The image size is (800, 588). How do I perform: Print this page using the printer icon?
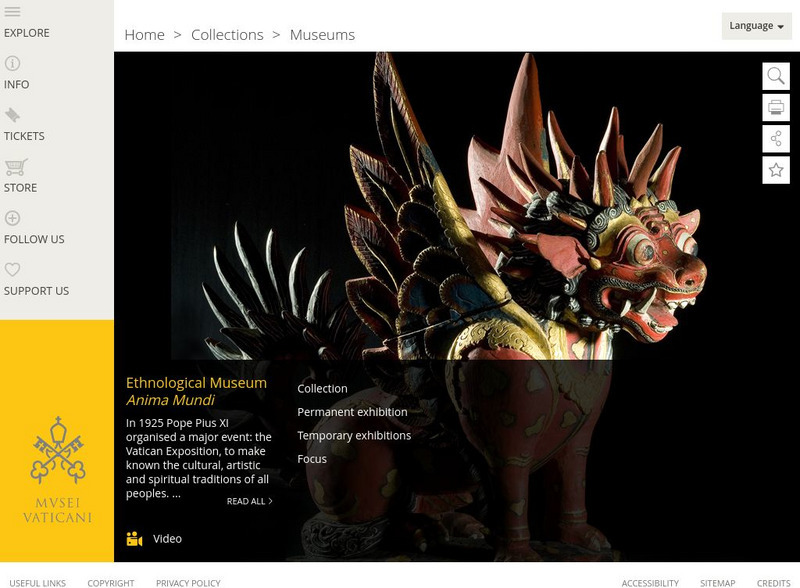coord(776,107)
